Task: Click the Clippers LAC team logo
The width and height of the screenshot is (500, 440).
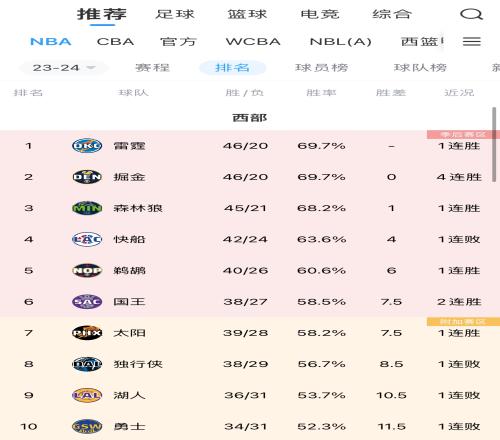Action: pyautogui.click(x=87, y=239)
